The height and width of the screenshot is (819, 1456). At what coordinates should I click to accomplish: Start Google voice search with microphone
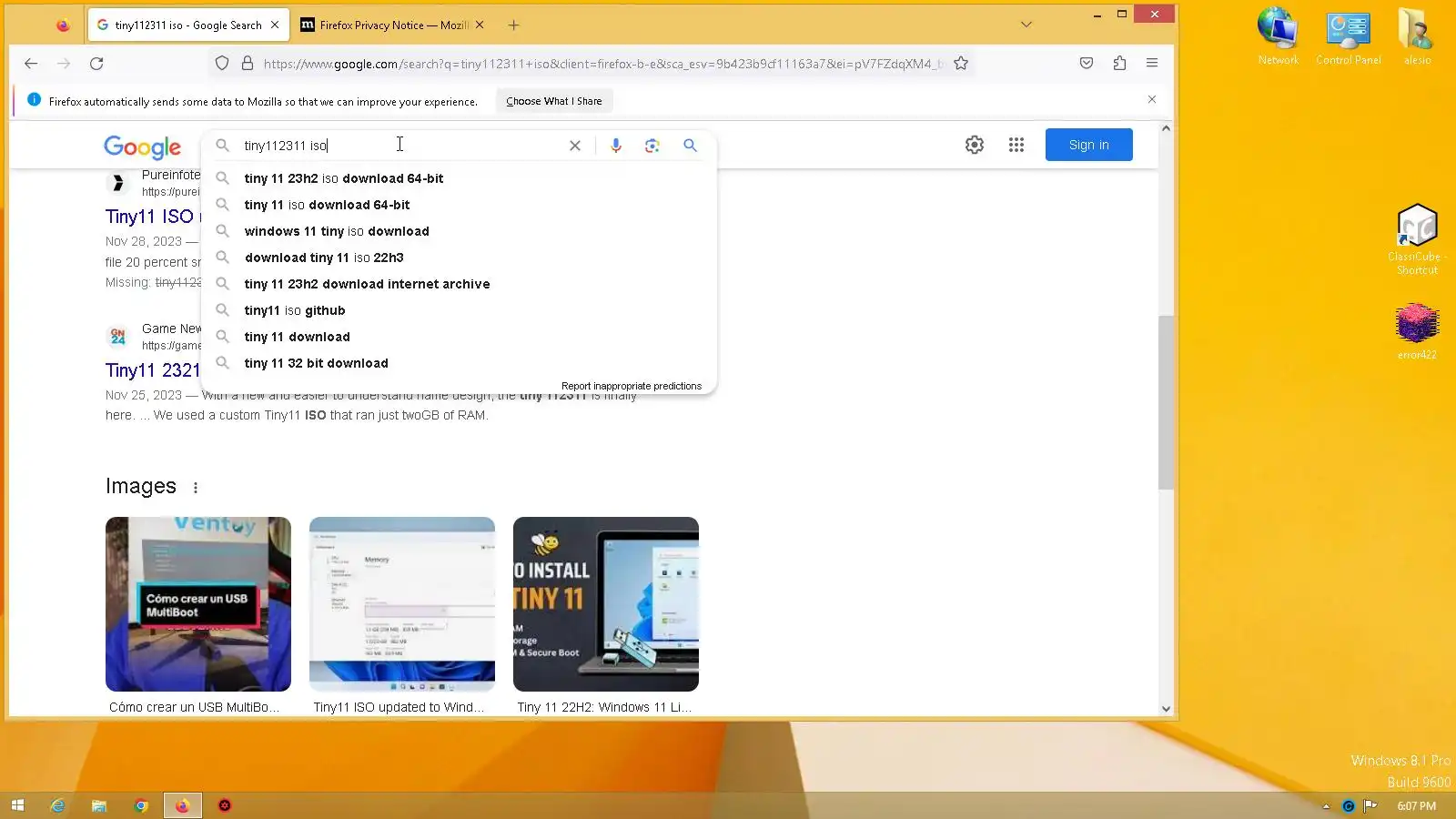click(x=616, y=146)
